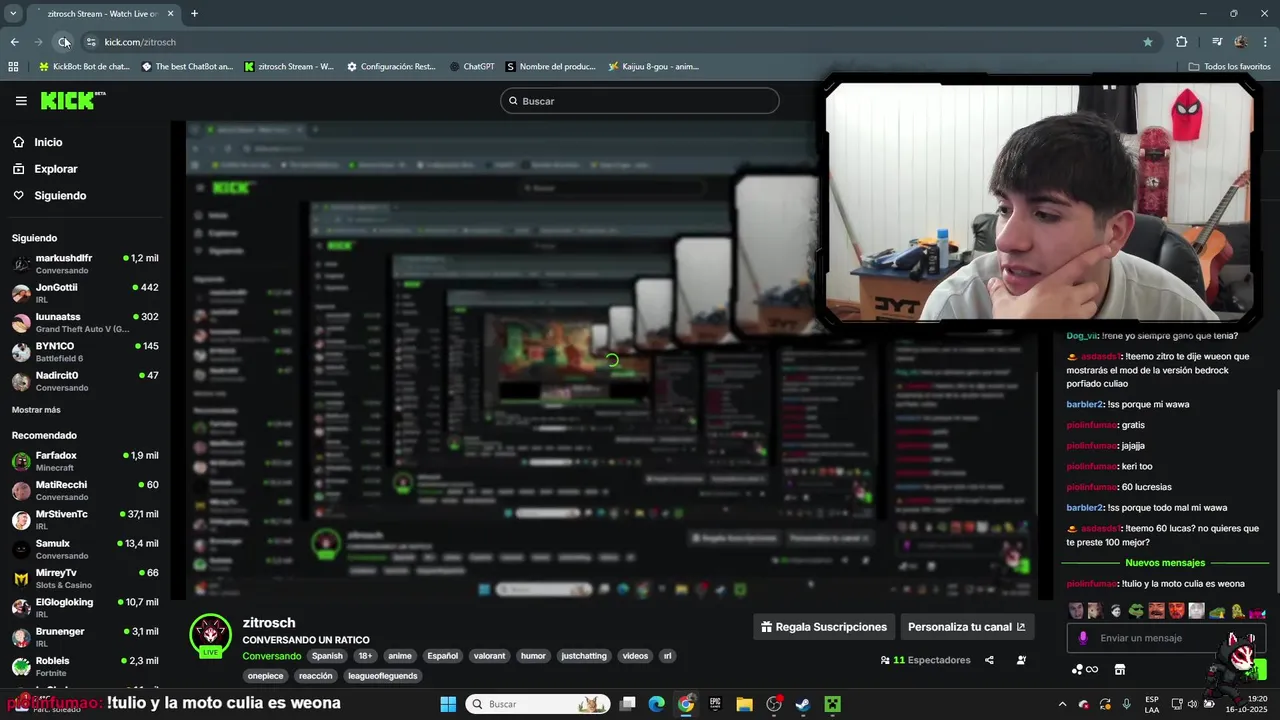Select the onepiece tag
Image resolution: width=1280 pixels, height=720 pixels.
point(266,676)
